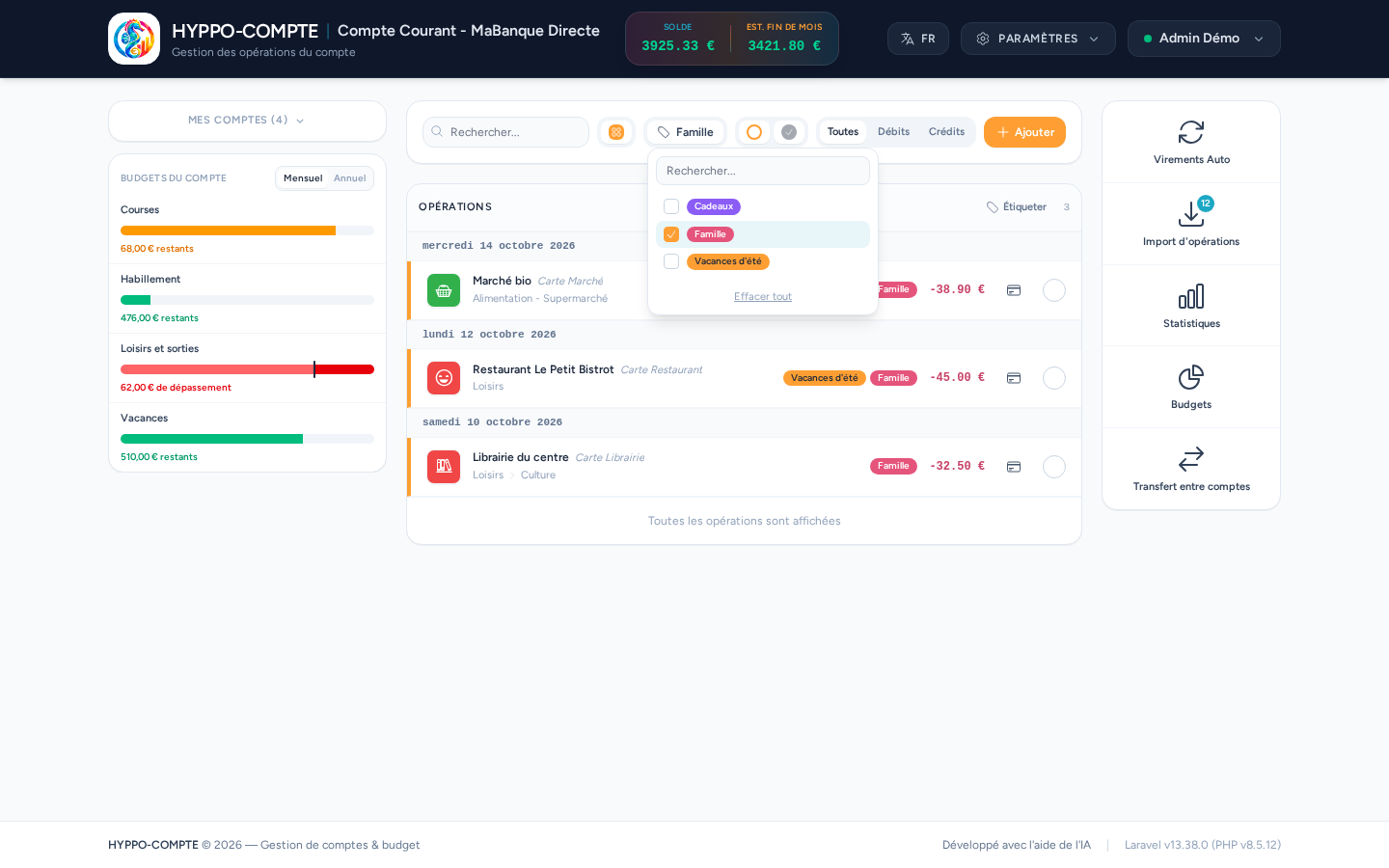
Task: Switch budgets to Annuel
Action: pyautogui.click(x=350, y=178)
